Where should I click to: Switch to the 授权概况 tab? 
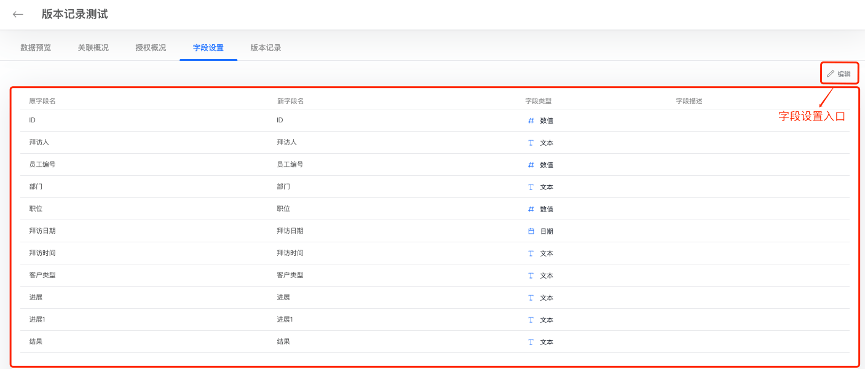[151, 47]
